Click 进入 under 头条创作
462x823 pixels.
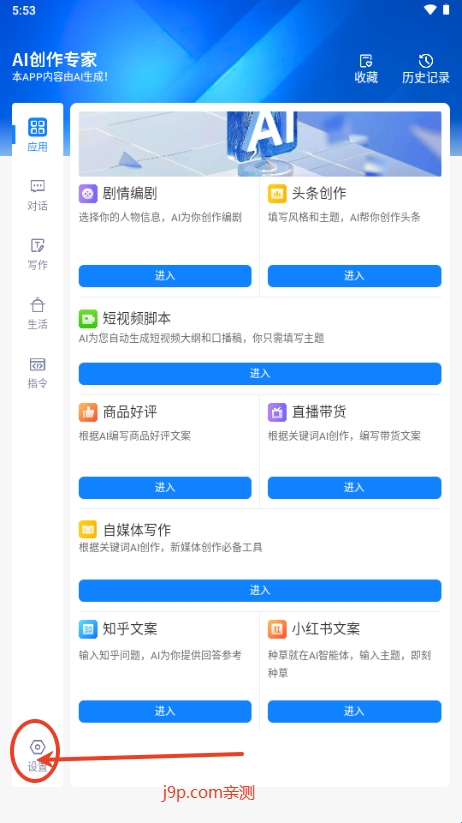tap(354, 276)
